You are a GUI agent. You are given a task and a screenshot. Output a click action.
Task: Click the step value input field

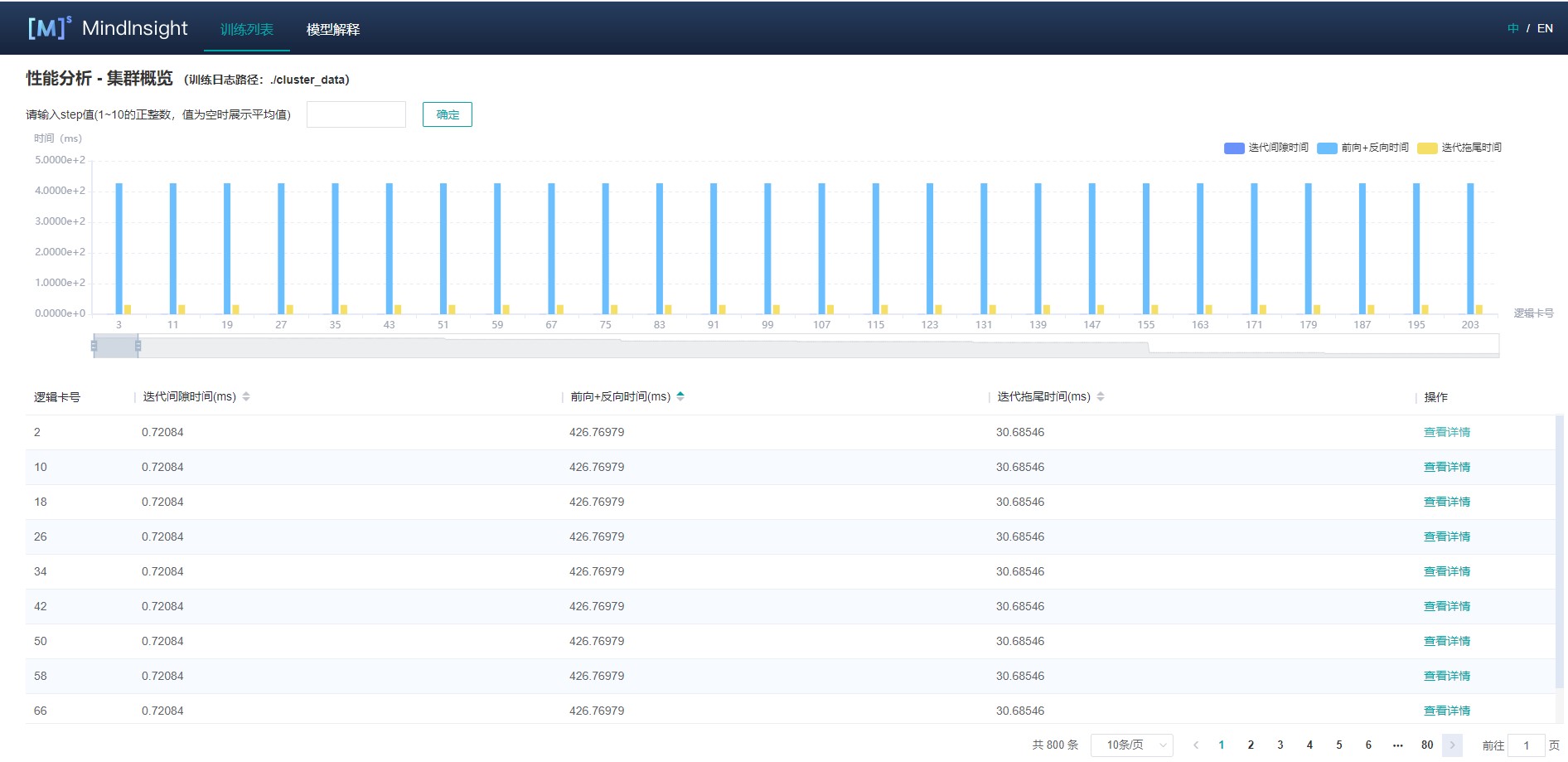(356, 114)
